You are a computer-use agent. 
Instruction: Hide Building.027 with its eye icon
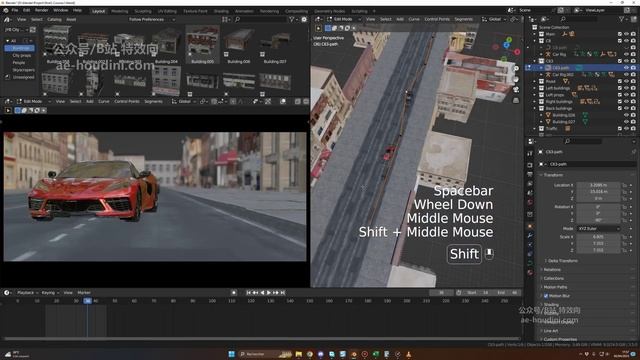[627, 122]
